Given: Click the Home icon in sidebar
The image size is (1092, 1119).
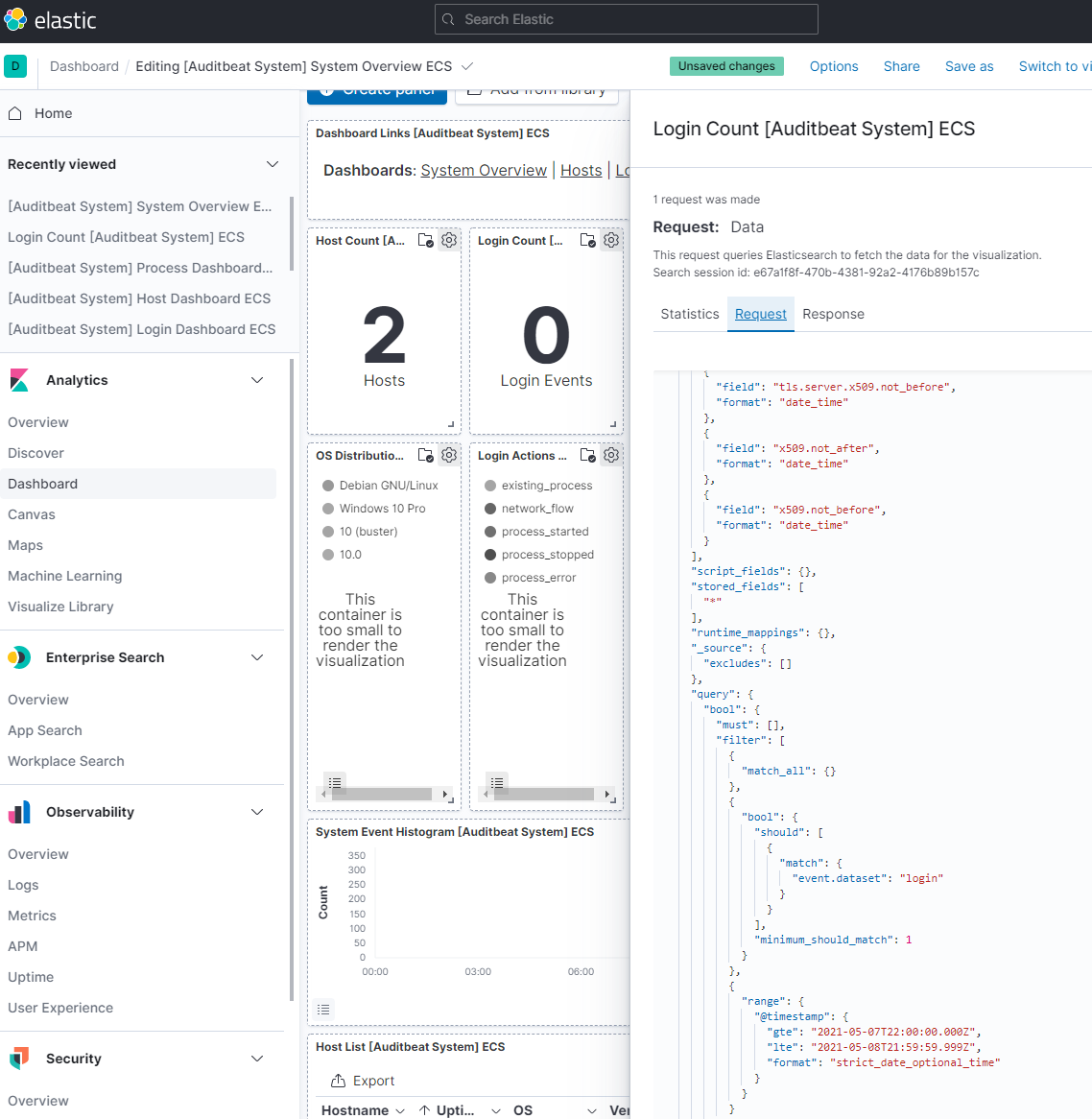Looking at the screenshot, I should point(15,113).
